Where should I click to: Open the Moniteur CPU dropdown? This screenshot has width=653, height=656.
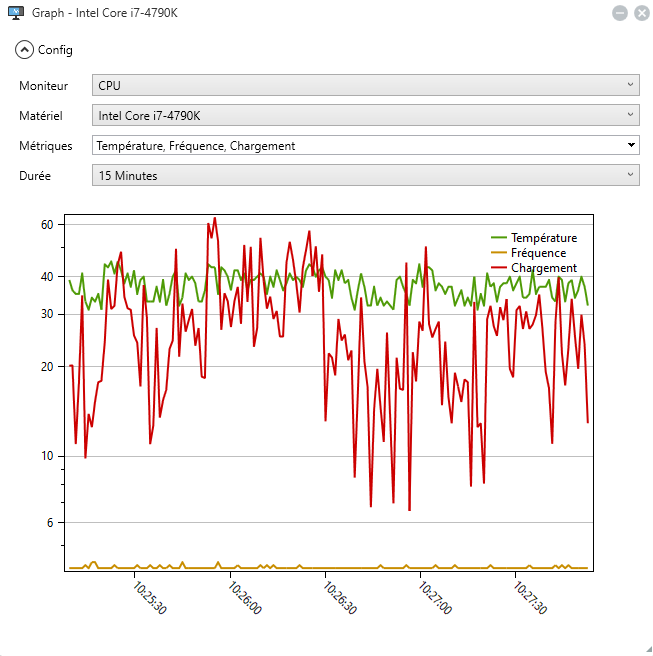click(x=366, y=85)
